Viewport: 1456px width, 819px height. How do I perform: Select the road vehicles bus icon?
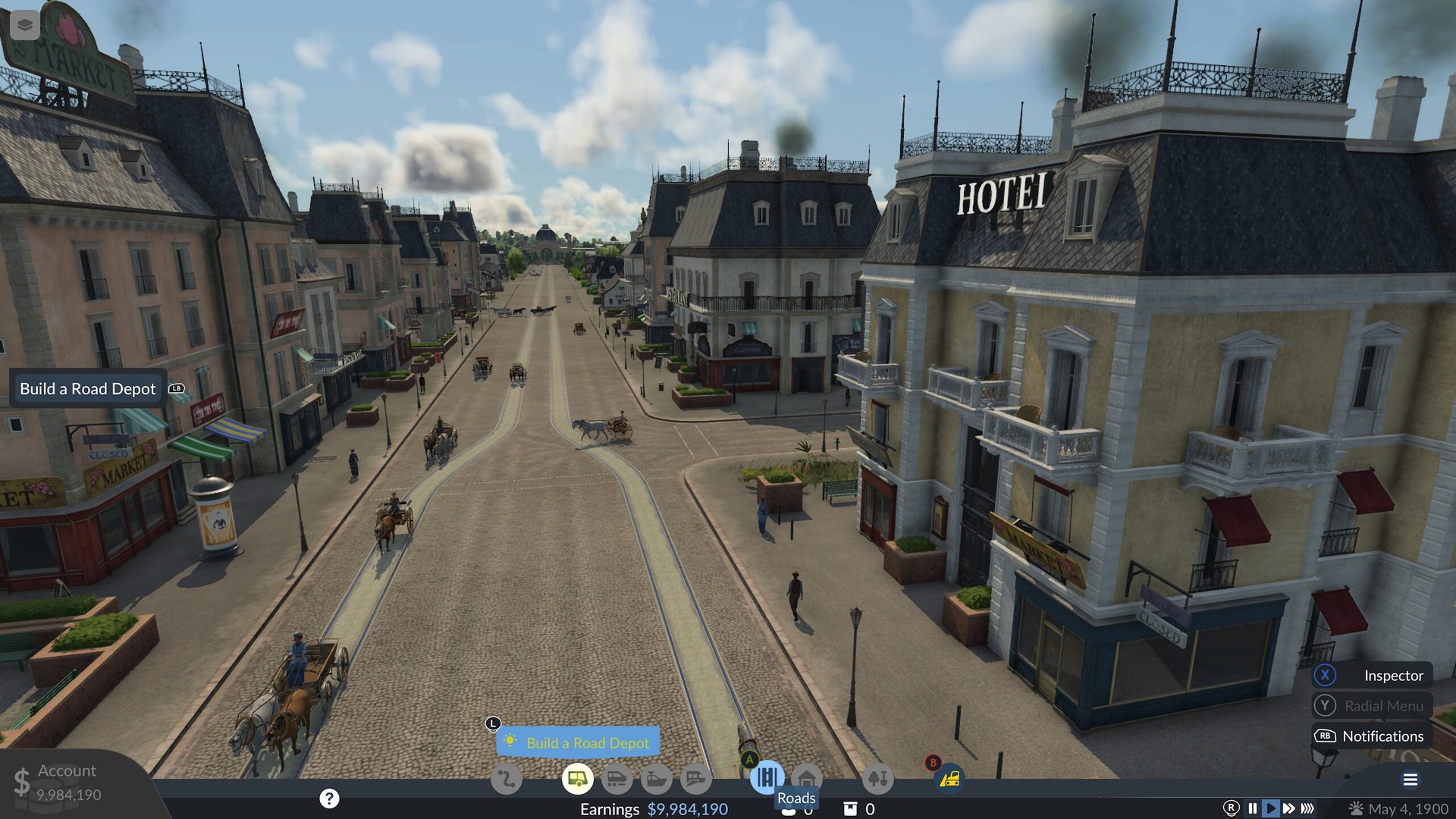click(578, 779)
